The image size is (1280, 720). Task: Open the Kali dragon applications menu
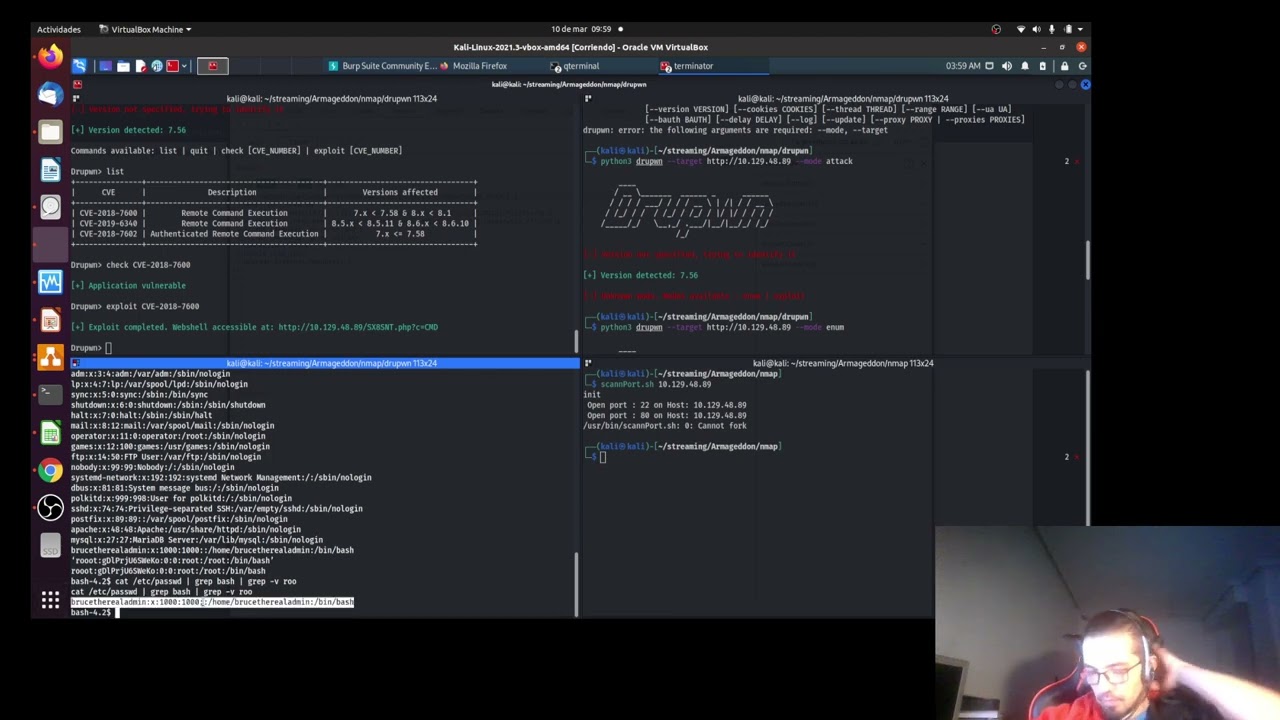(79, 66)
